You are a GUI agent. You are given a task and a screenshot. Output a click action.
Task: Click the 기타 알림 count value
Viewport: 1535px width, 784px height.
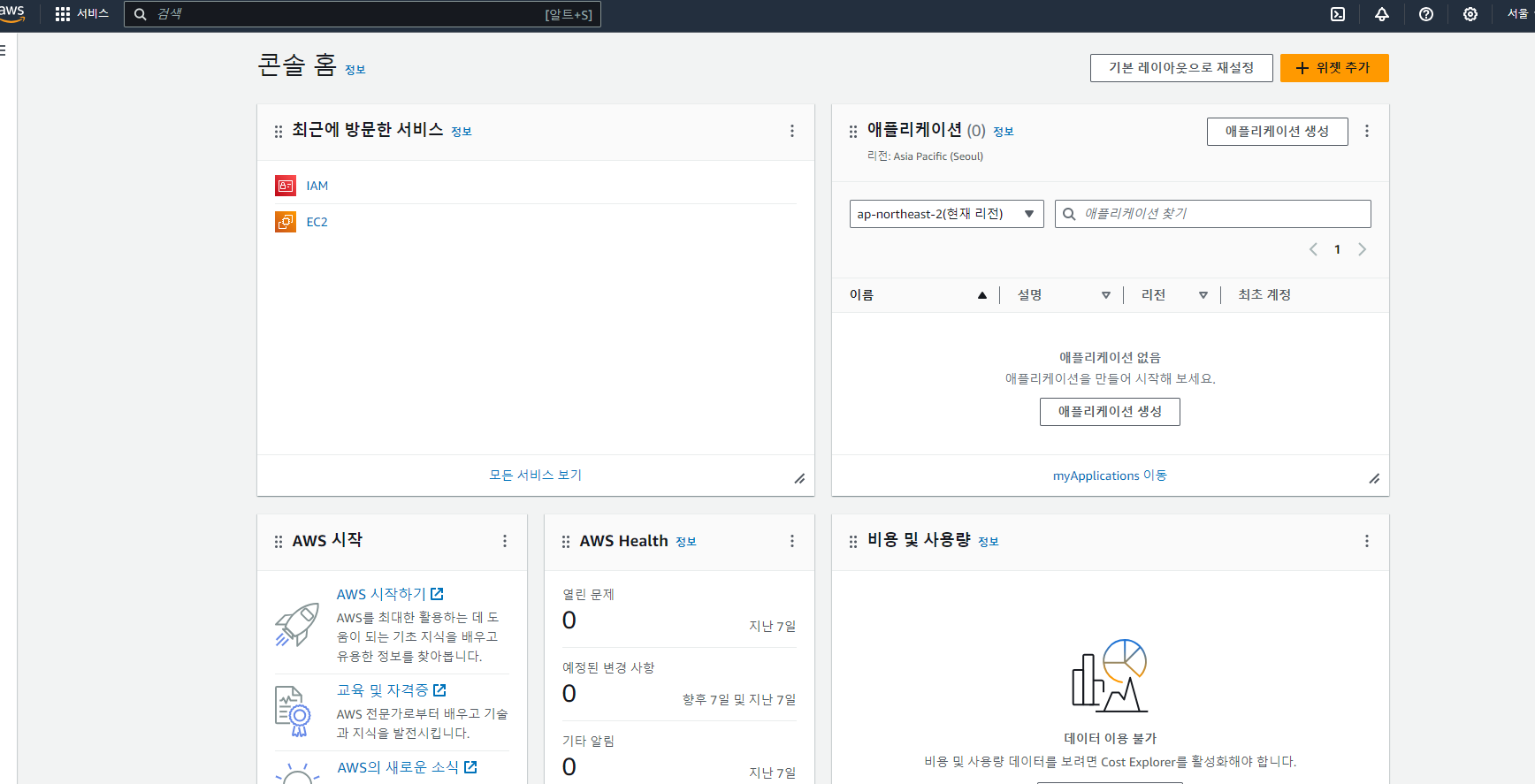pyautogui.click(x=569, y=767)
